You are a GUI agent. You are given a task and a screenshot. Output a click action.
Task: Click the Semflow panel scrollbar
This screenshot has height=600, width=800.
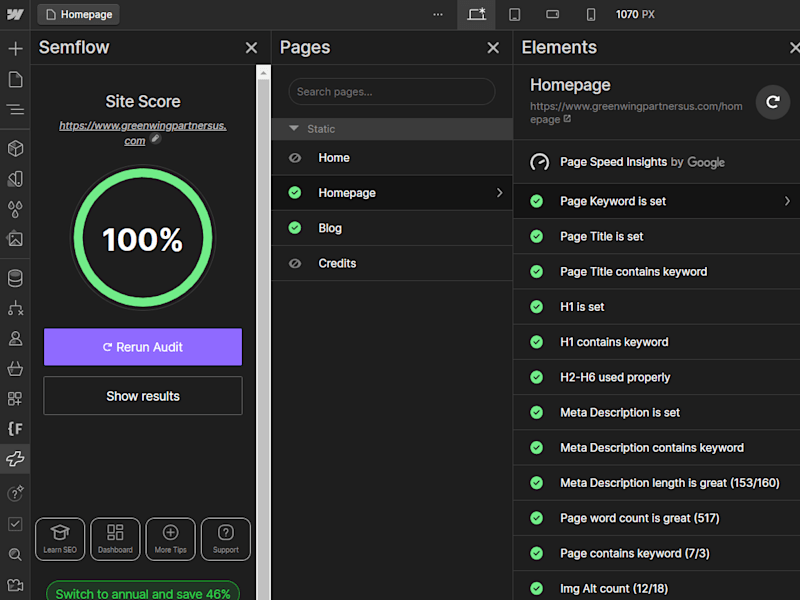tap(263, 339)
